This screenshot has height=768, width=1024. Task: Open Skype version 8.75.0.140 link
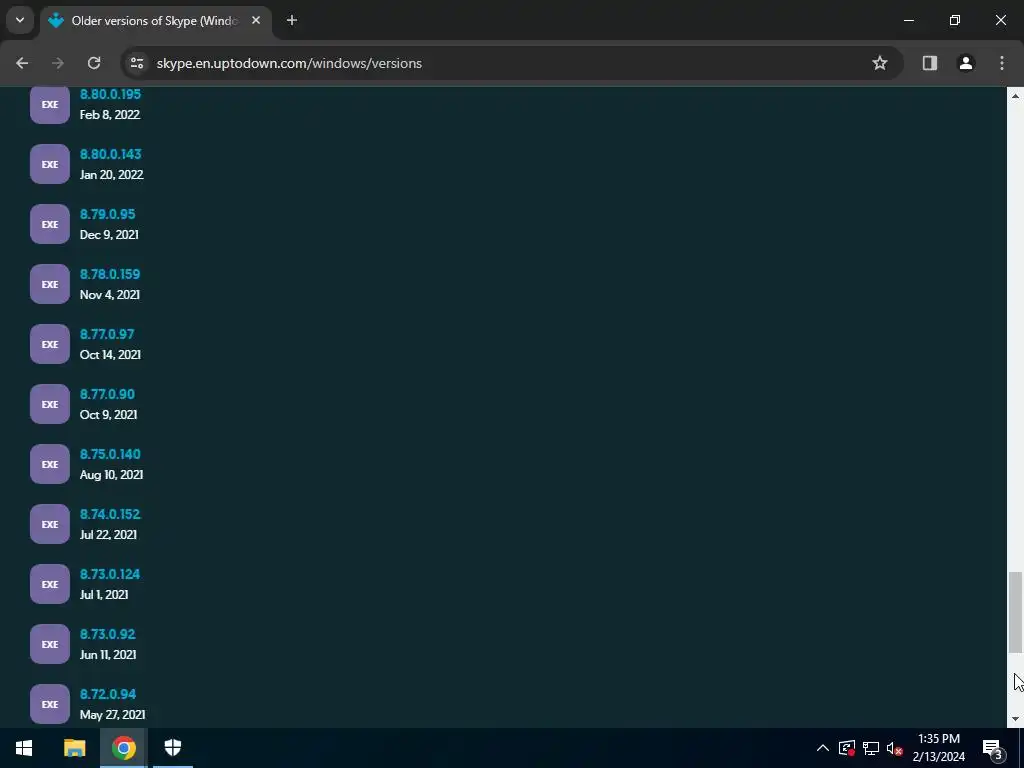tap(110, 455)
